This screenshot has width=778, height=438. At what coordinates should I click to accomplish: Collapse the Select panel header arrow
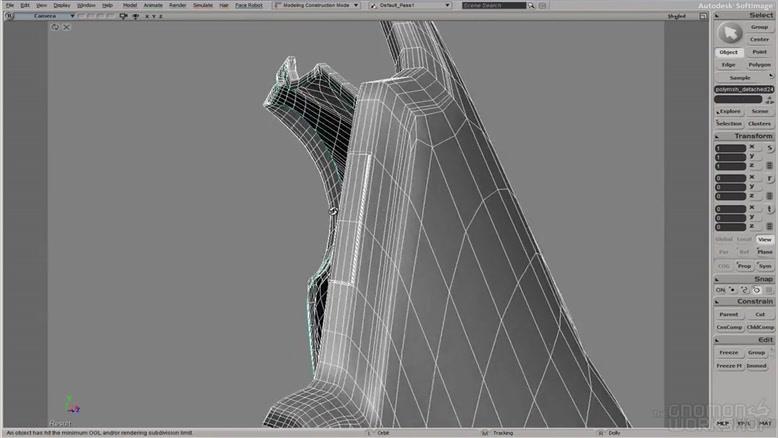pos(717,15)
